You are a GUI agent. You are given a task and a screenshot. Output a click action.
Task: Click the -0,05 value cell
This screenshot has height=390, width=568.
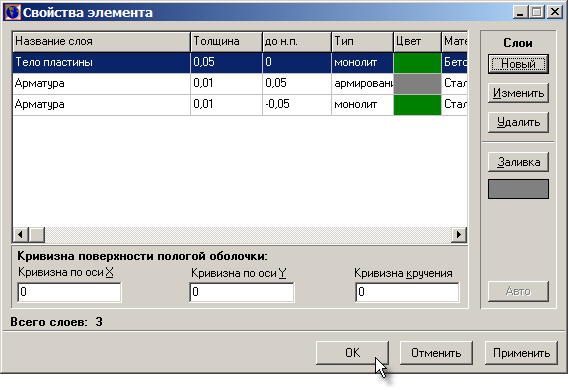[297, 105]
